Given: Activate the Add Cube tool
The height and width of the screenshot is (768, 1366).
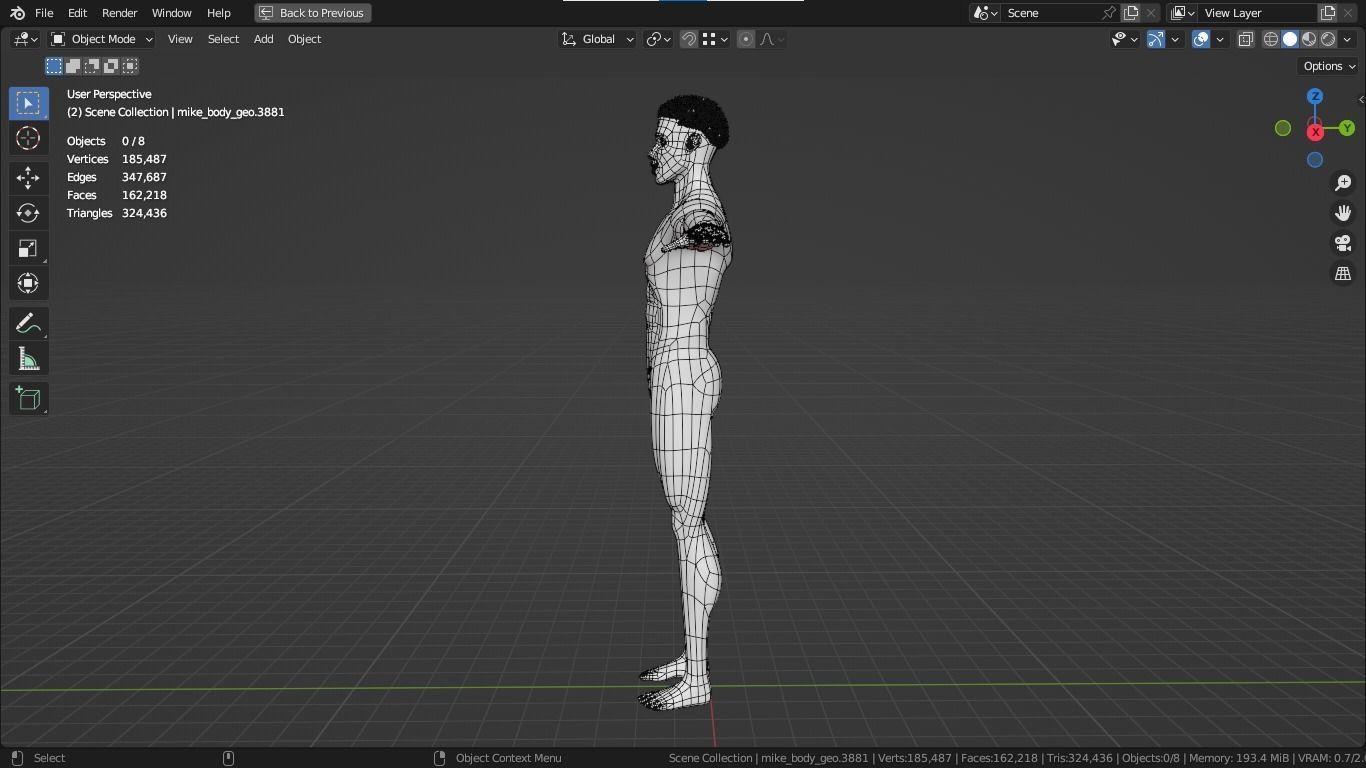Looking at the screenshot, I should coord(28,399).
